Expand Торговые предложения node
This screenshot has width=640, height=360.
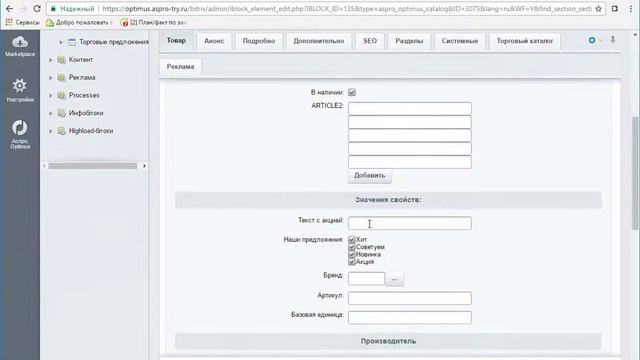[61, 42]
